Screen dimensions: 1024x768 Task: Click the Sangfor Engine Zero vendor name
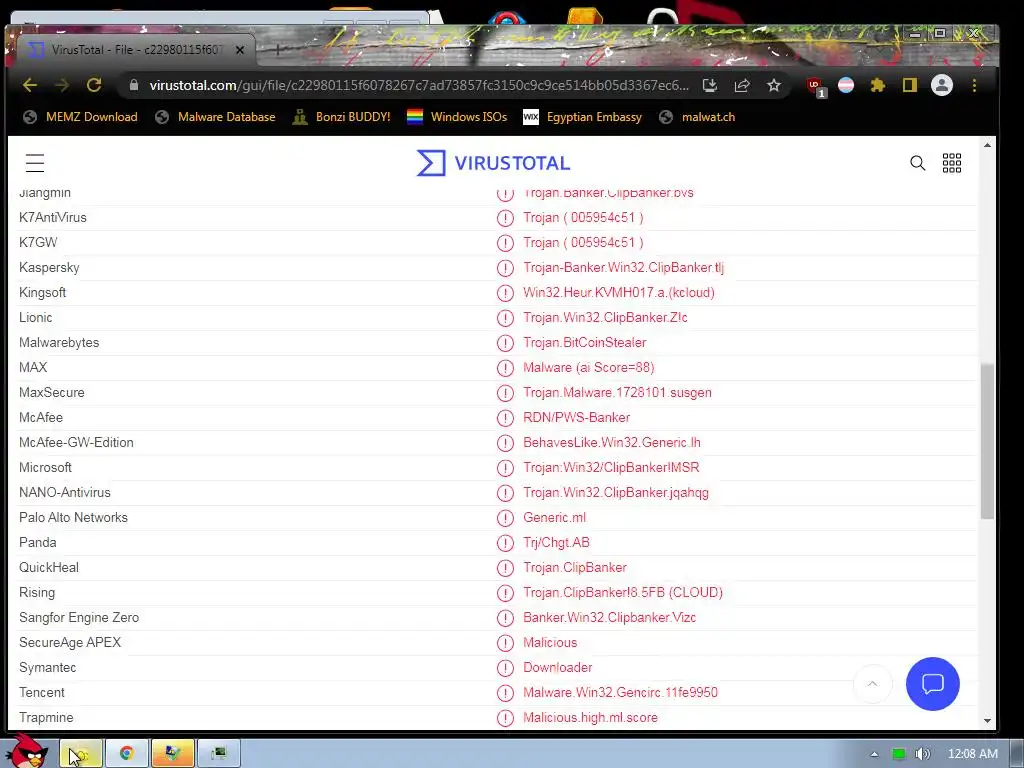[x=79, y=617]
